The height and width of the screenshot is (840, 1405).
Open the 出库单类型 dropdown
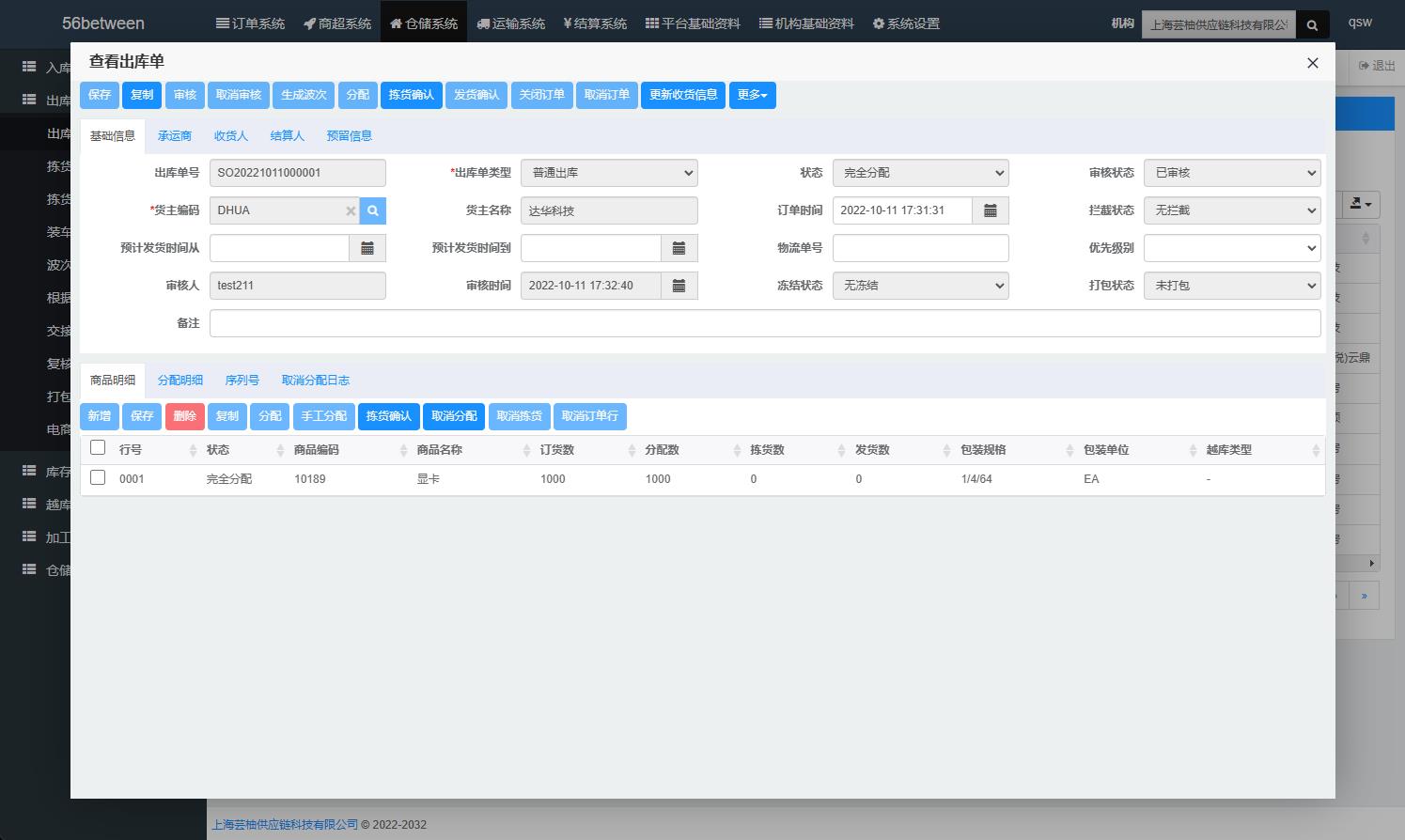(609, 173)
